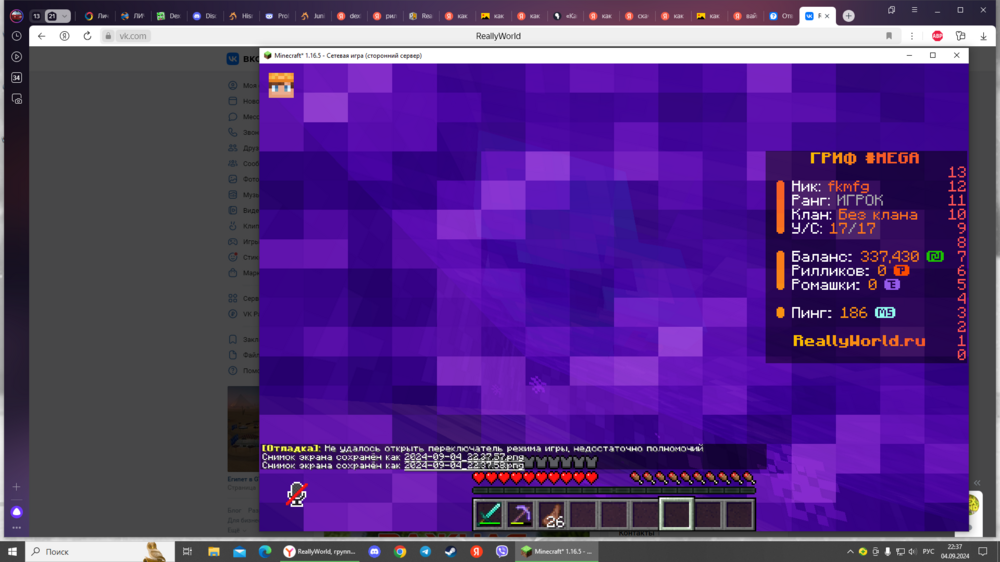Open the browser hamburger menu

click(914, 10)
